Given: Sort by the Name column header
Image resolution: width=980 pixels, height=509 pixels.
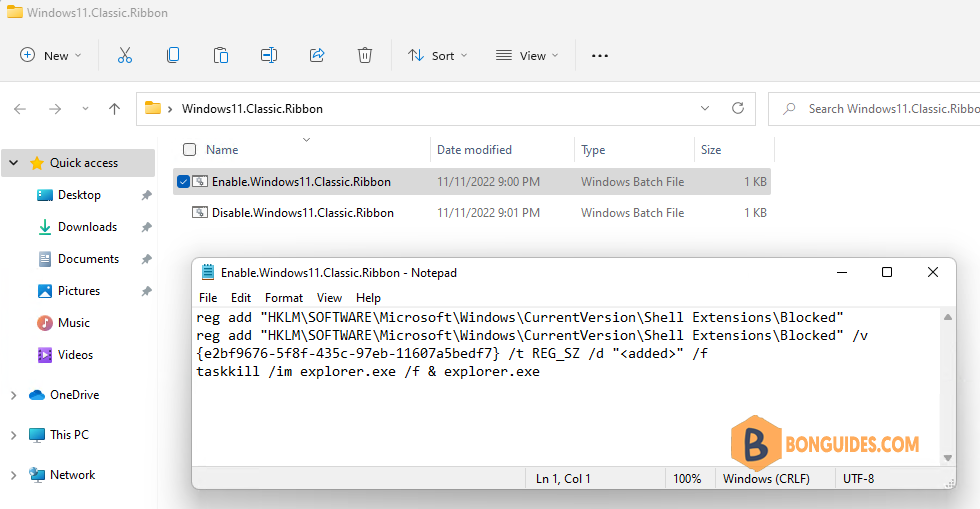Looking at the screenshot, I should point(222,149).
